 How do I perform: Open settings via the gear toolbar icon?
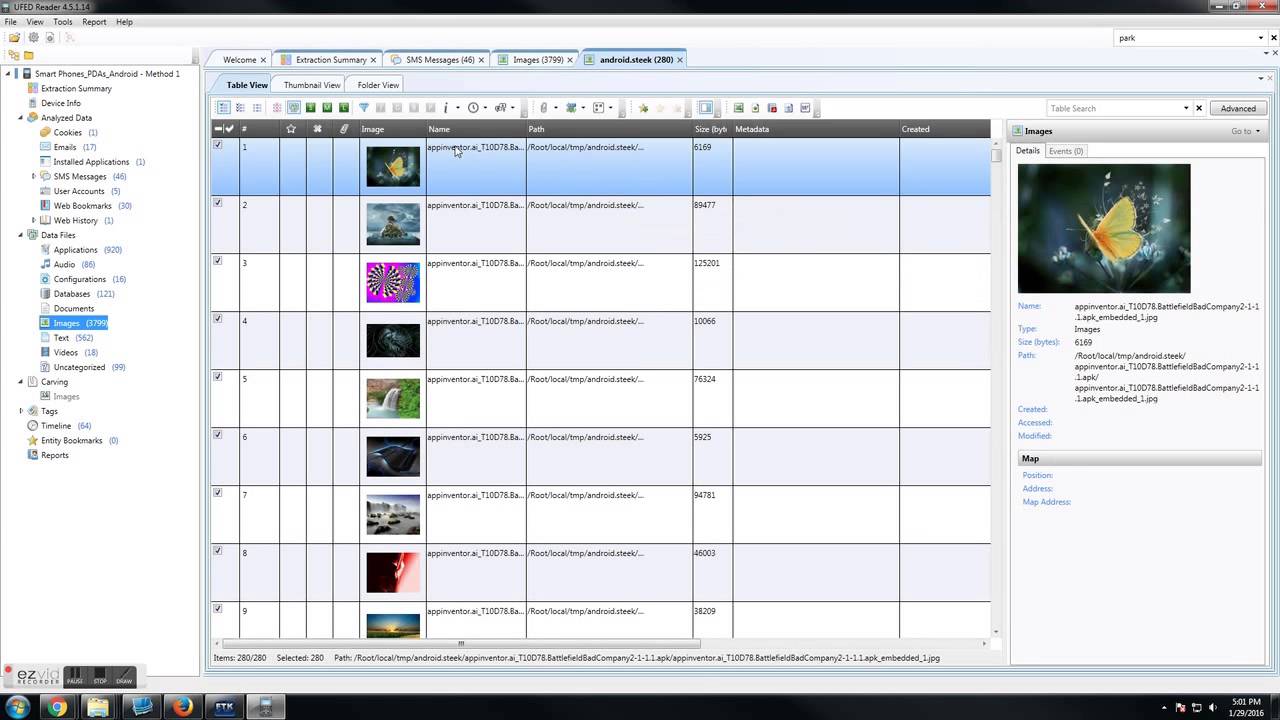(x=33, y=38)
